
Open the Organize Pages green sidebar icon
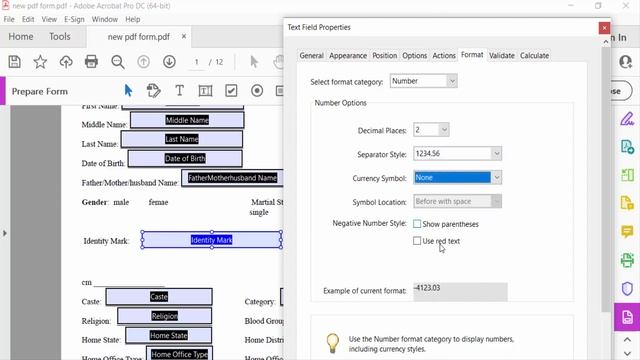[627, 175]
